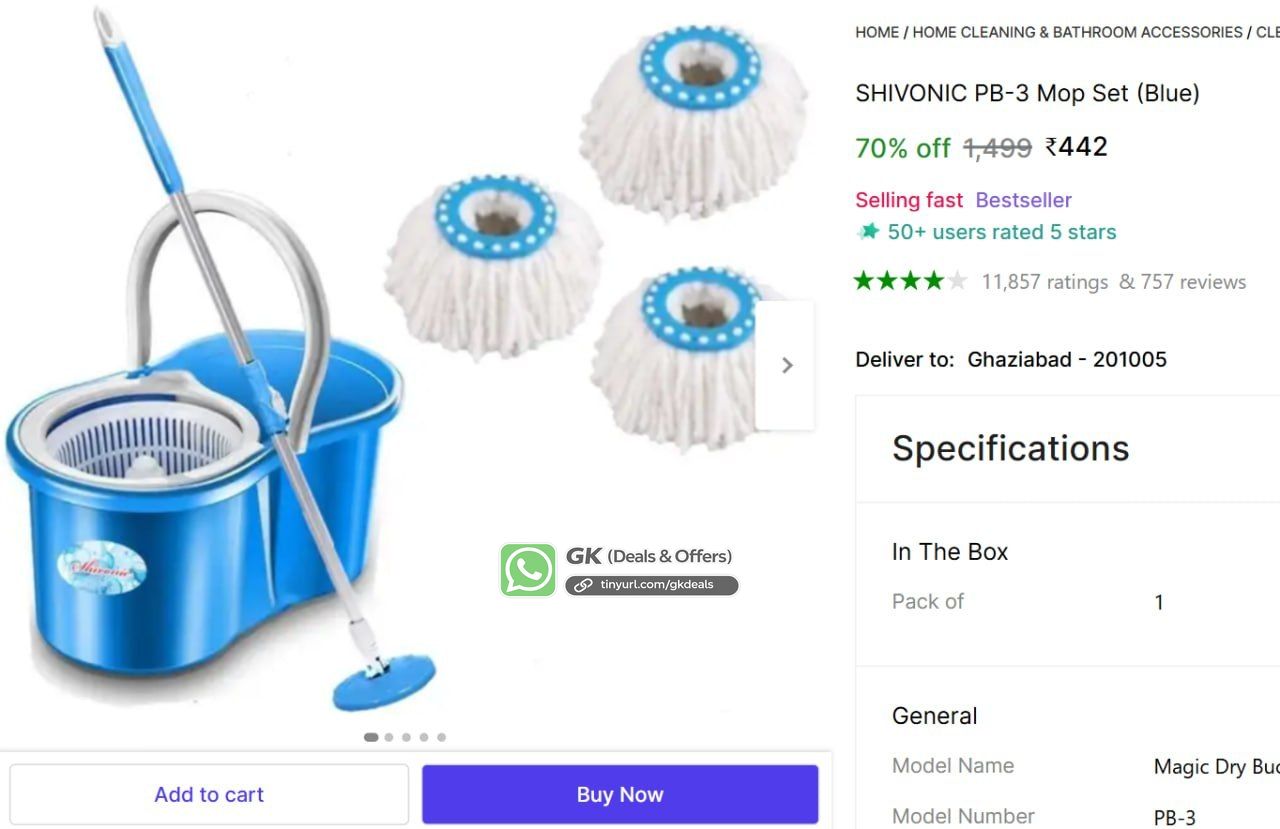Viewport: 1280px width, 829px height.
Task: Open the HOME breadcrumb link
Action: (x=877, y=32)
